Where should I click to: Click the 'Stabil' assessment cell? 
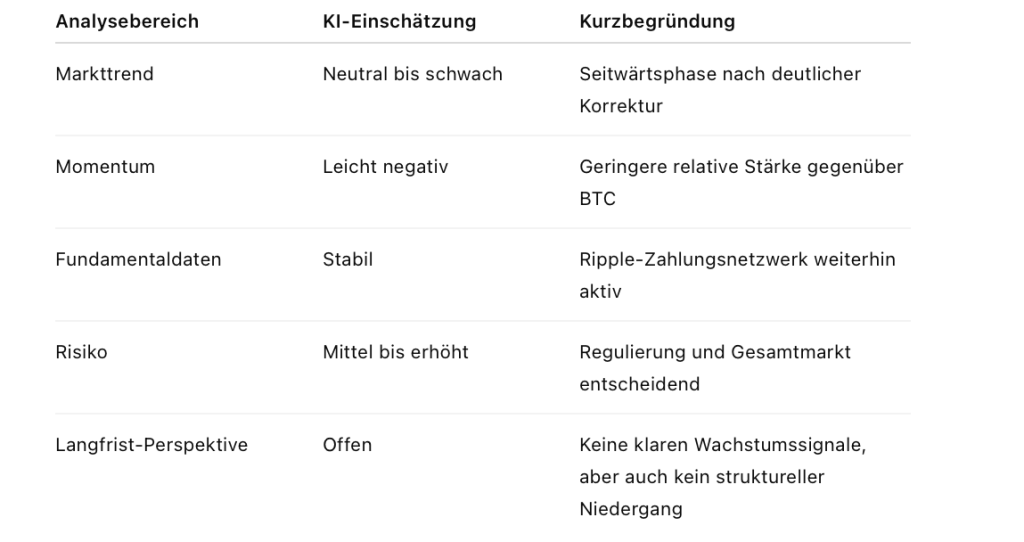(x=347, y=260)
